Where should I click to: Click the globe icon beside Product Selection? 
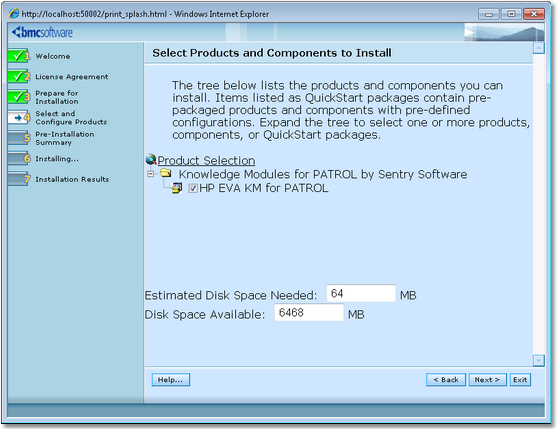[151, 159]
